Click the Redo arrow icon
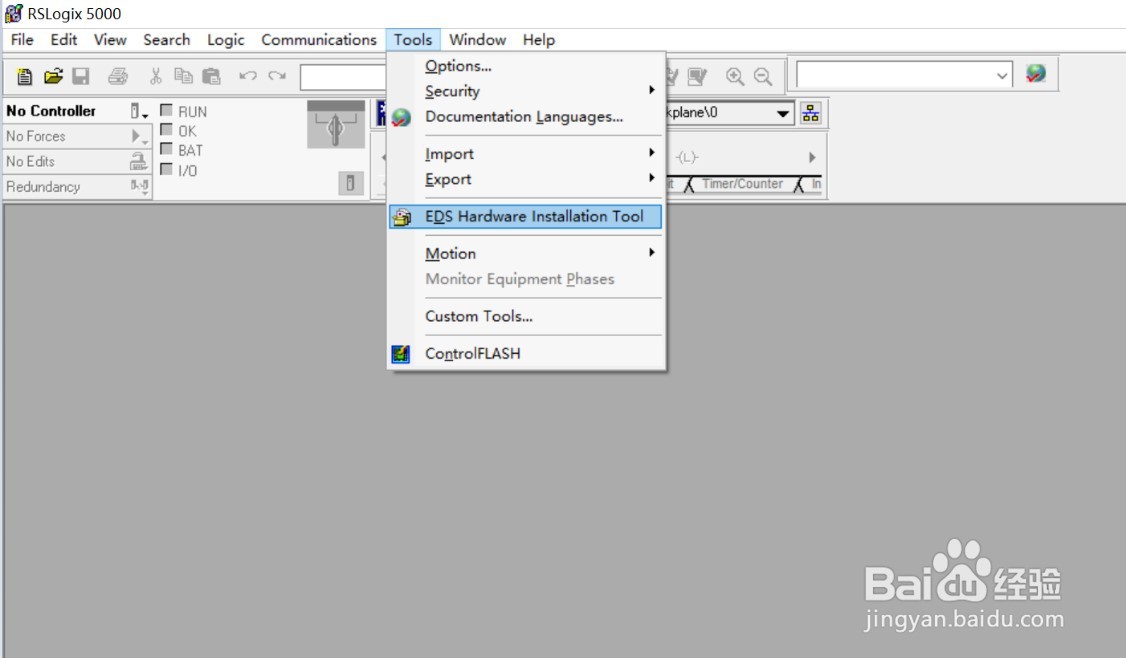 (x=276, y=76)
